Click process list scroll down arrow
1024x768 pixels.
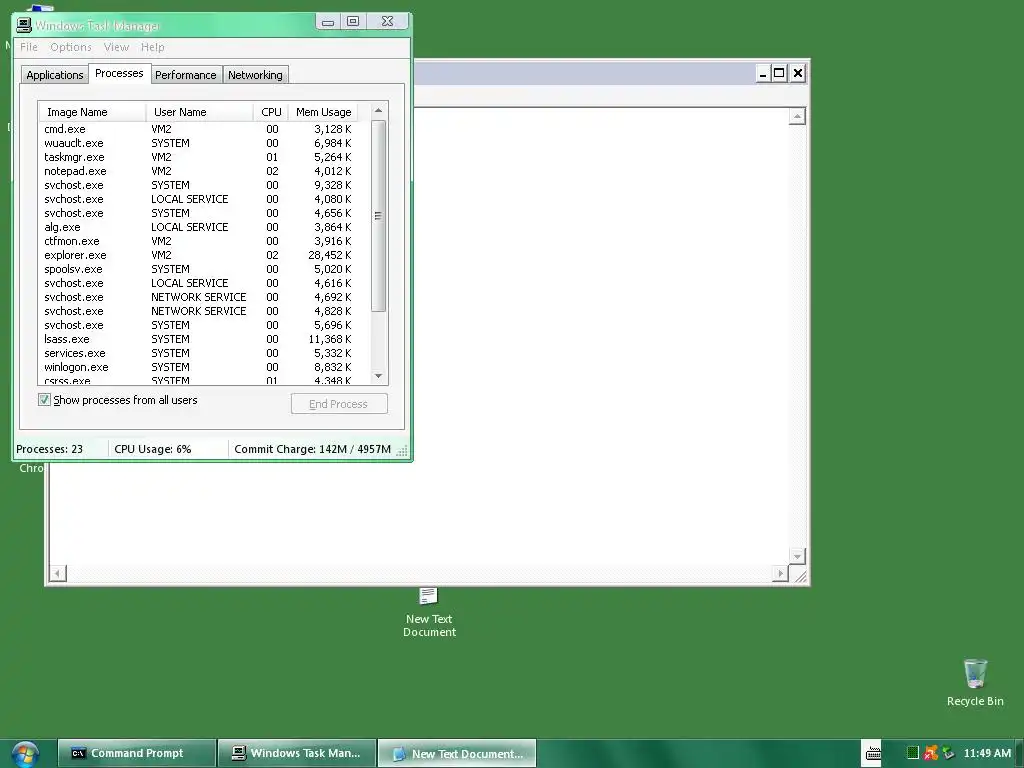[x=378, y=376]
